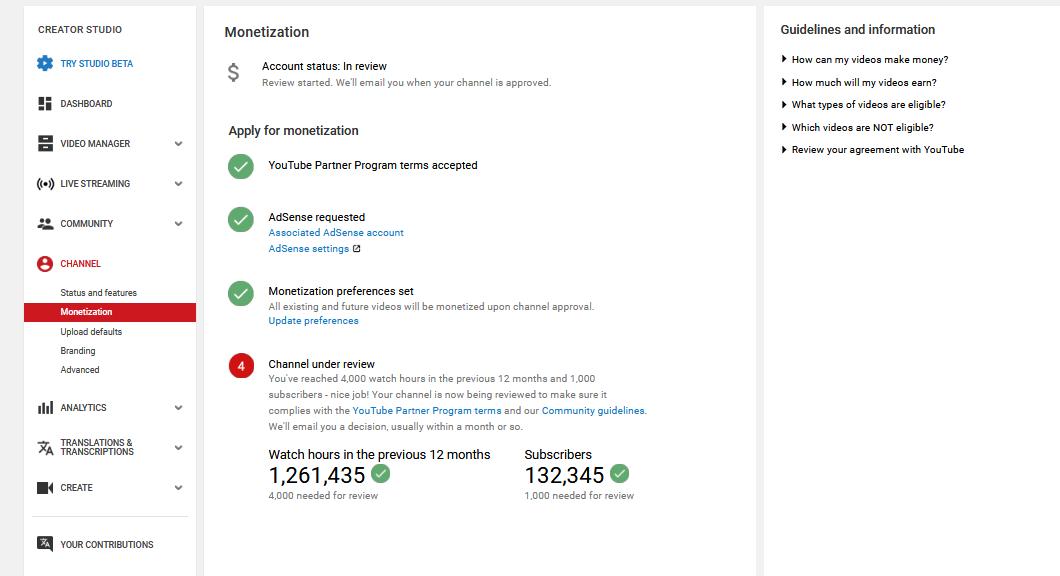Click the green check beside Partner Program terms

click(241, 166)
